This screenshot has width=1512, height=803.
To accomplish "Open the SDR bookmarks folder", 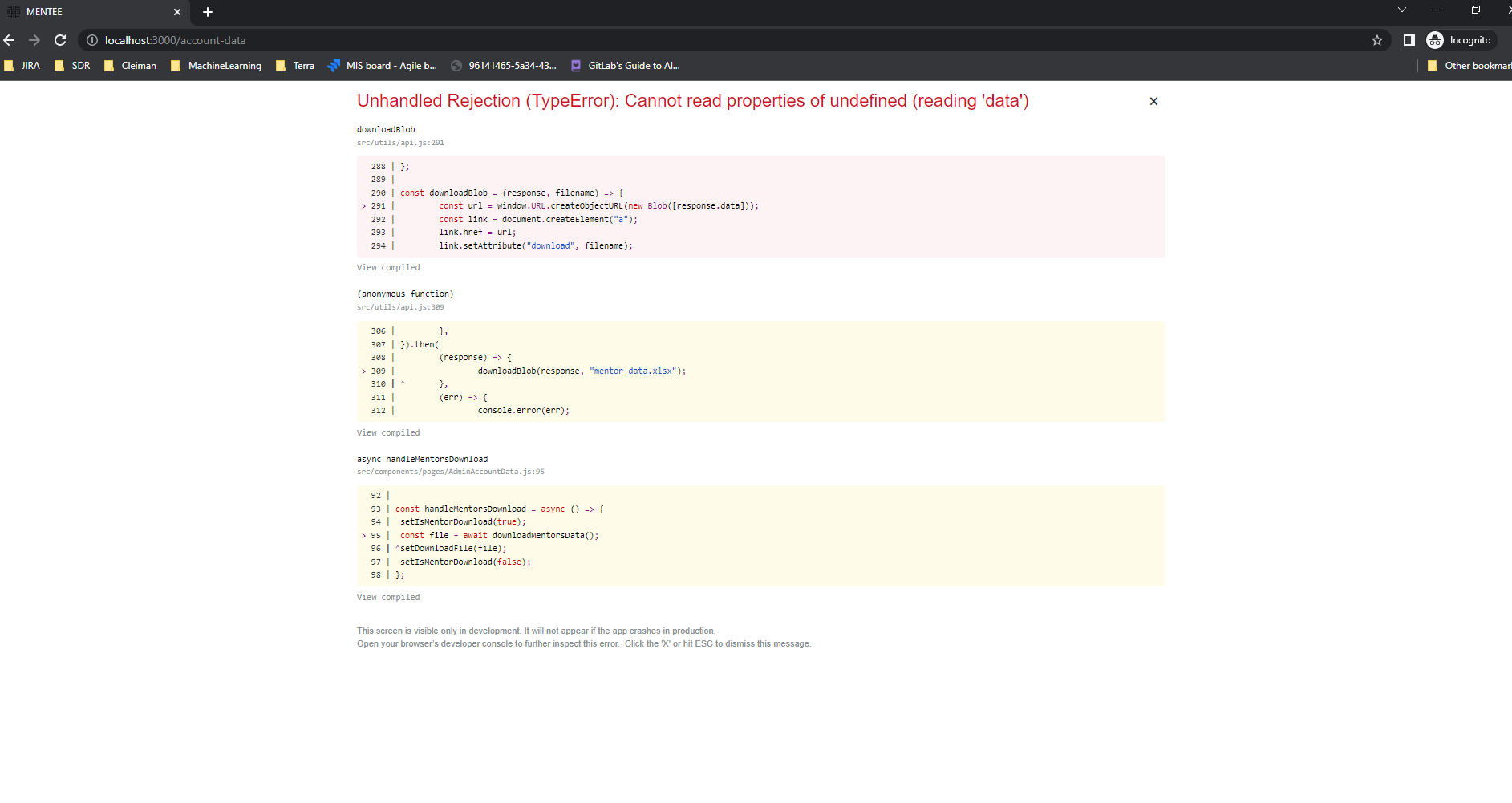I will point(73,65).
